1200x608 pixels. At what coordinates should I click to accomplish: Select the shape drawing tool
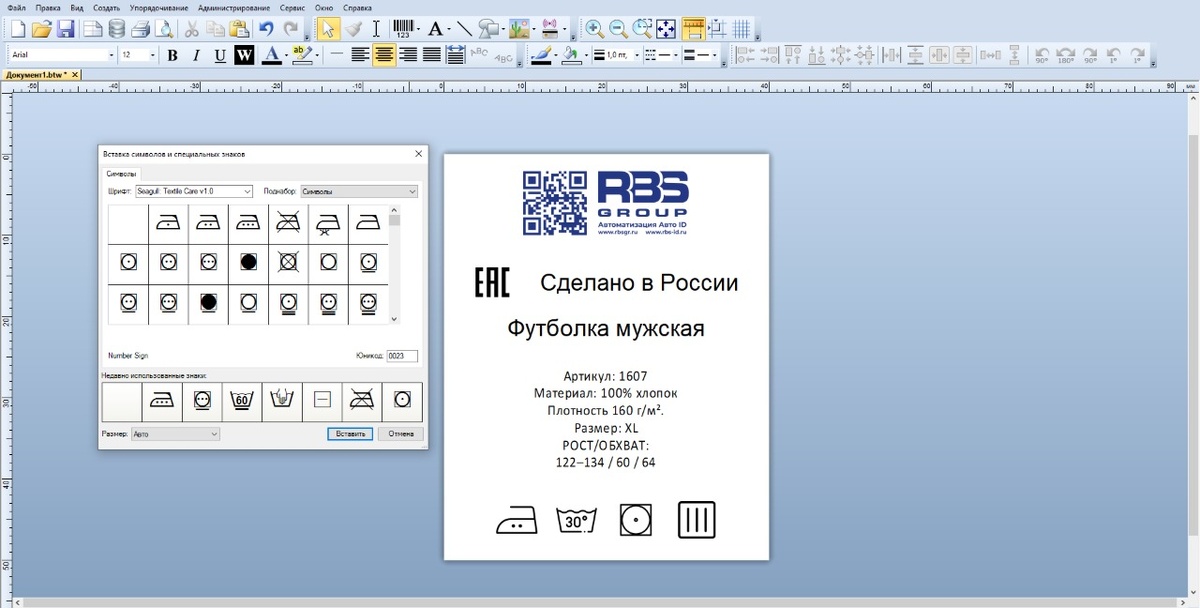(488, 29)
